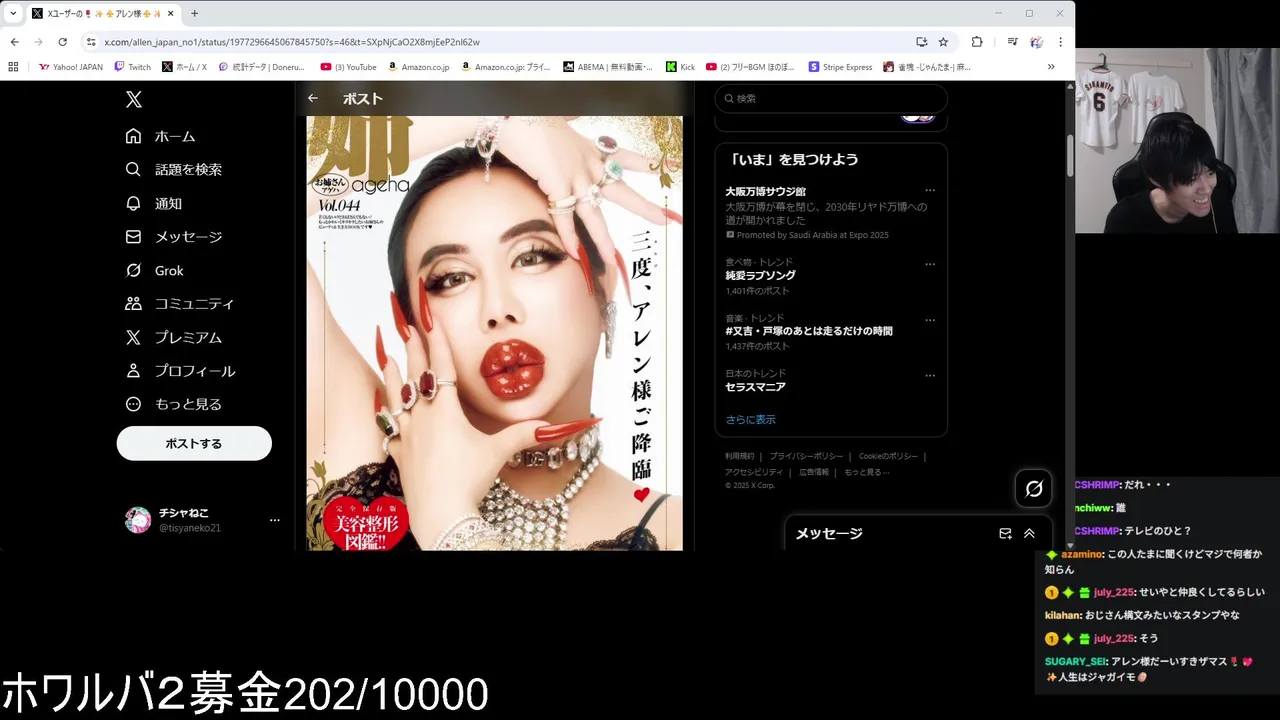The height and width of the screenshot is (720, 1280).
Task: Open more options for セラスマニア trend
Action: coord(930,375)
